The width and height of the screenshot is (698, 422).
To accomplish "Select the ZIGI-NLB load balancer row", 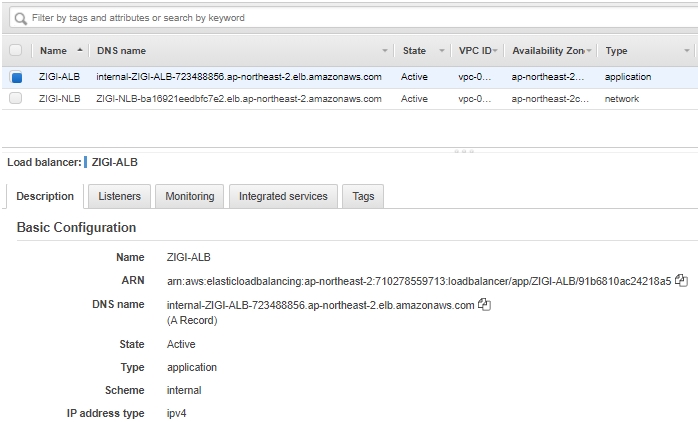I will click(350, 98).
